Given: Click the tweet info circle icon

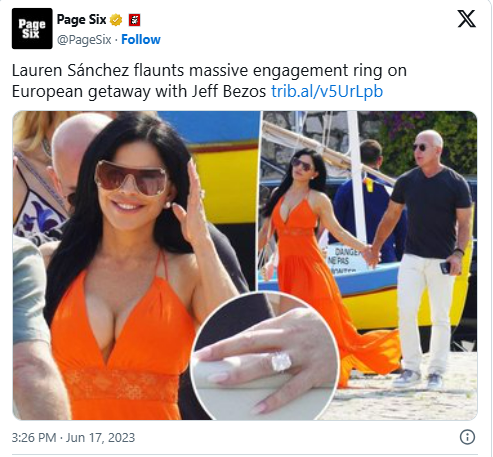Looking at the screenshot, I should pos(467,437).
